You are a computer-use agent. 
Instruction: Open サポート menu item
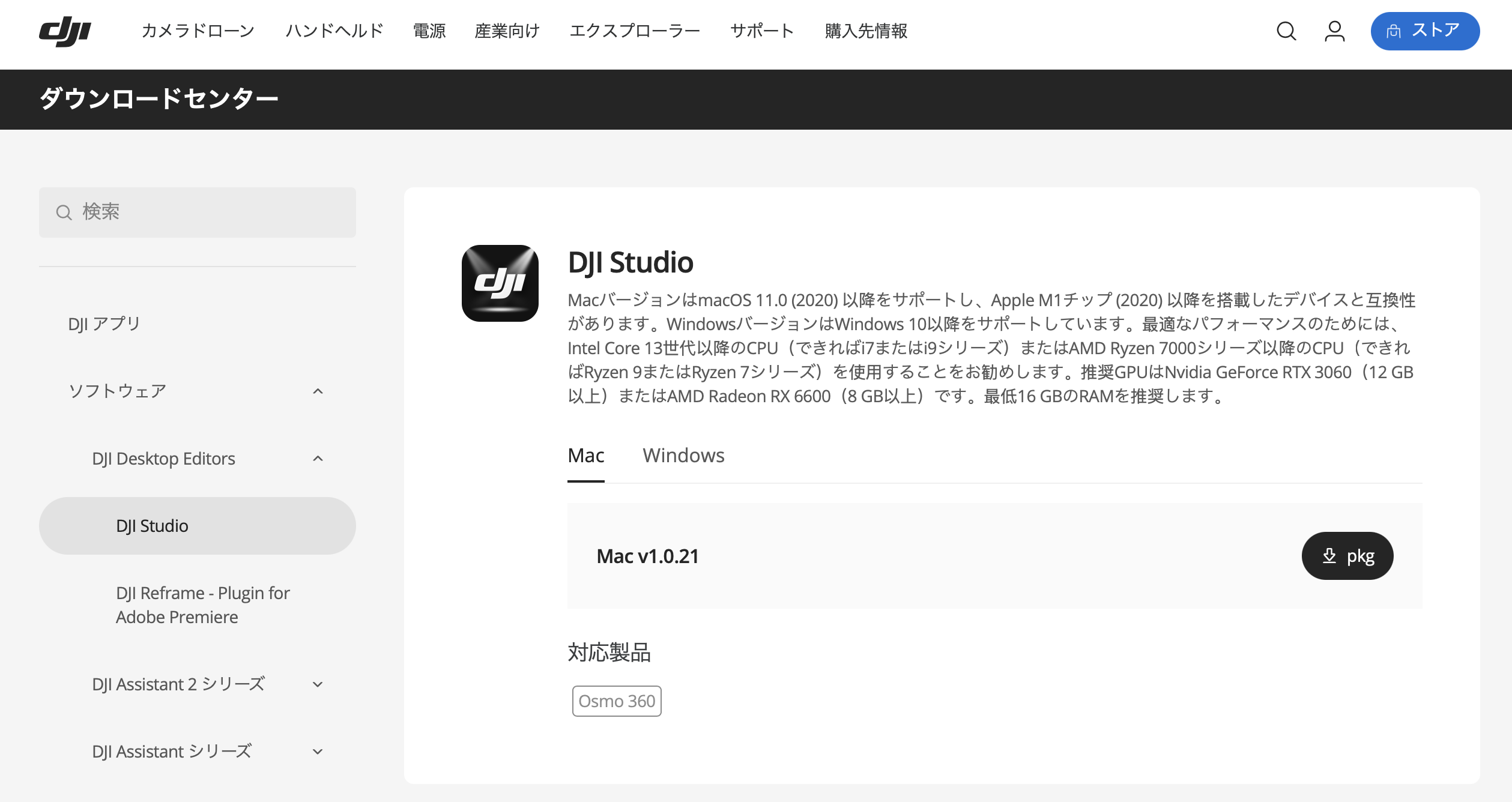click(x=762, y=31)
